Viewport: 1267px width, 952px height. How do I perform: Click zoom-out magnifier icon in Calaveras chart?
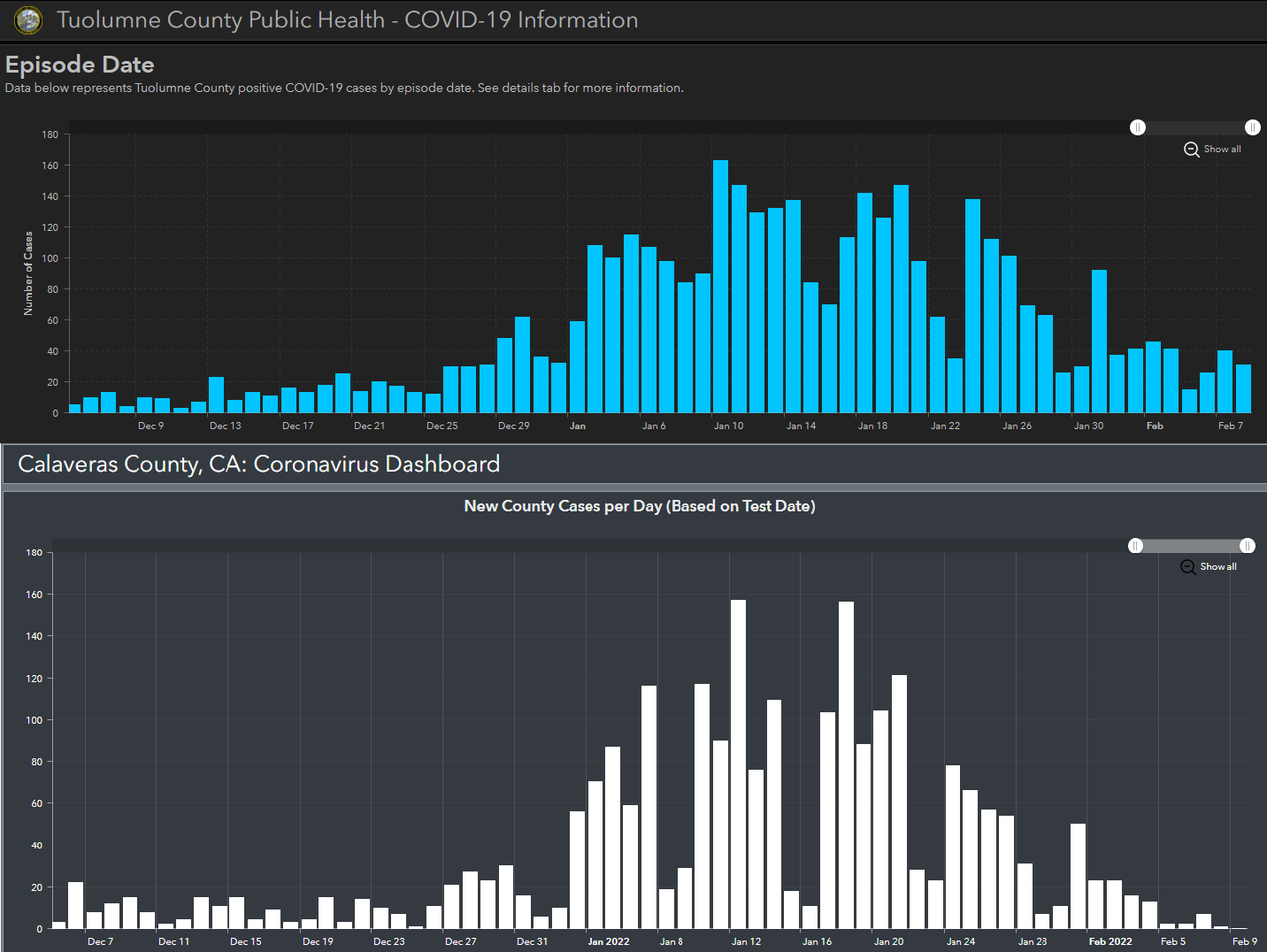(1187, 567)
